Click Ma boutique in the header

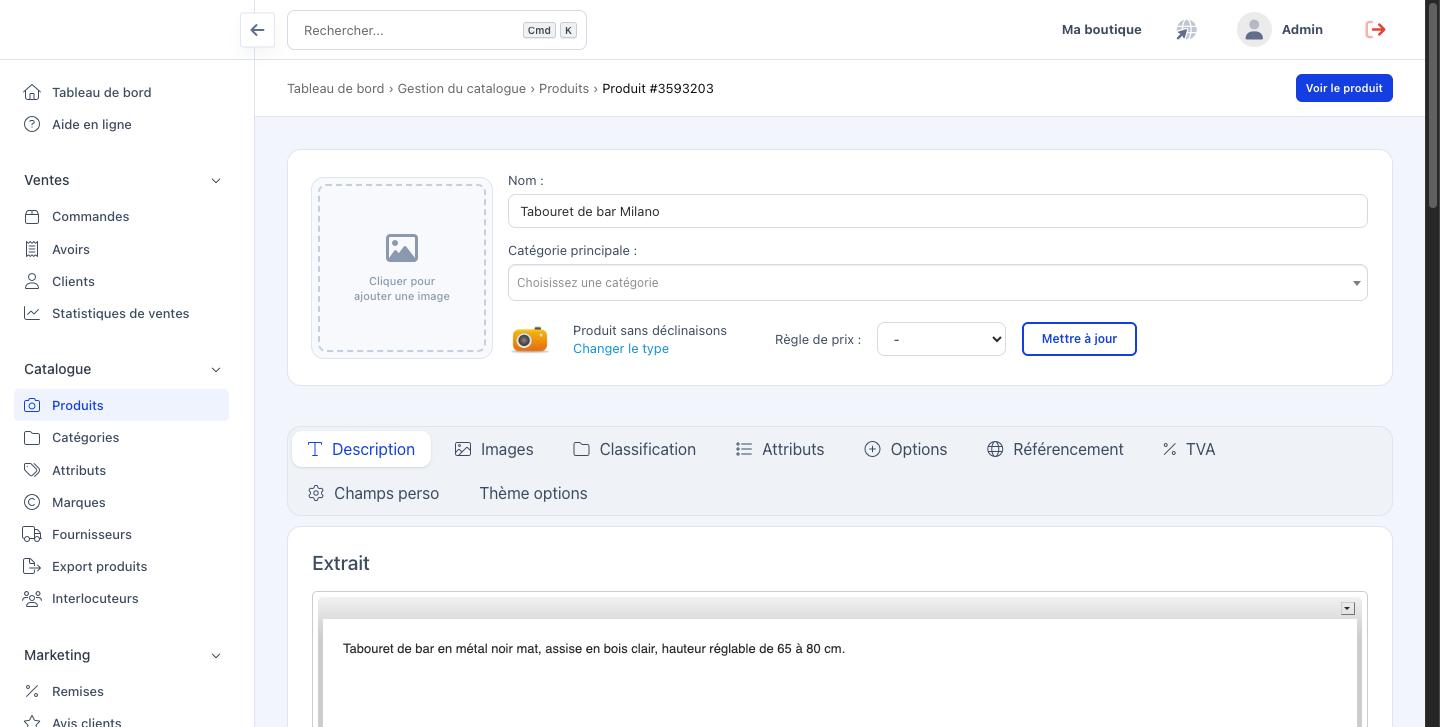click(x=1101, y=30)
